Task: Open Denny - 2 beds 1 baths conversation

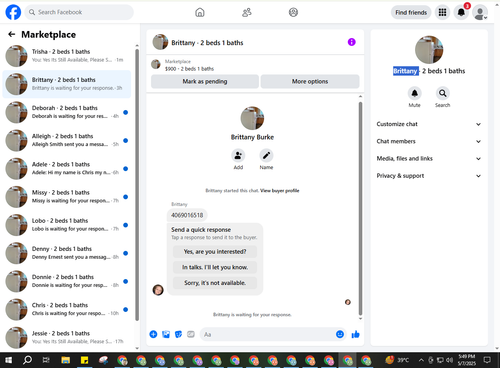Action: coord(67,253)
